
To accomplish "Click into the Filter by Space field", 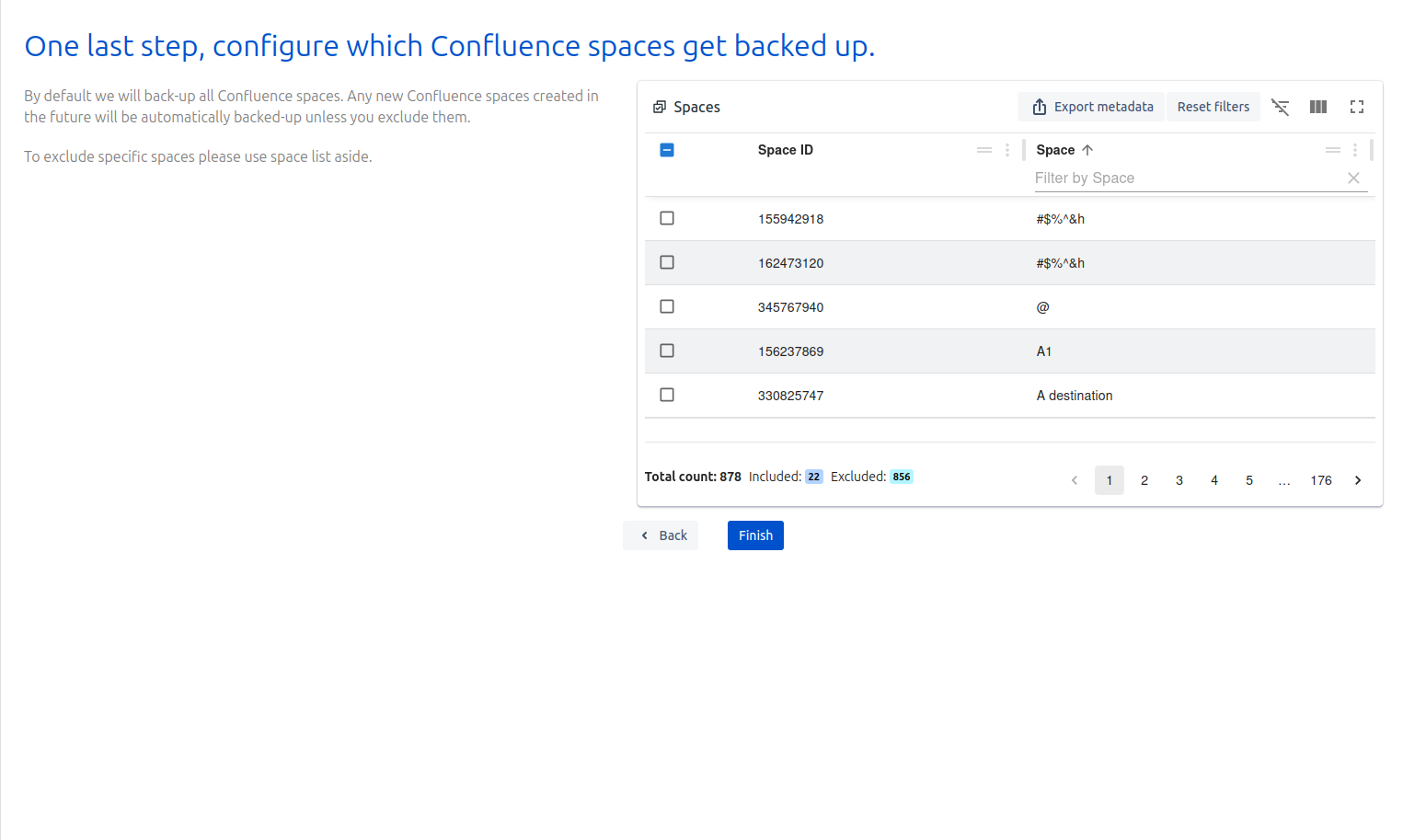I will click(1187, 178).
